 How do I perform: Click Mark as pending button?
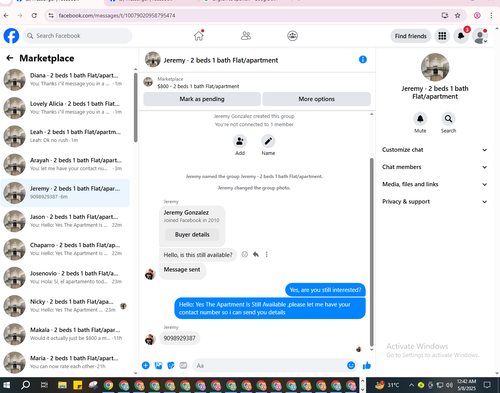[202, 99]
